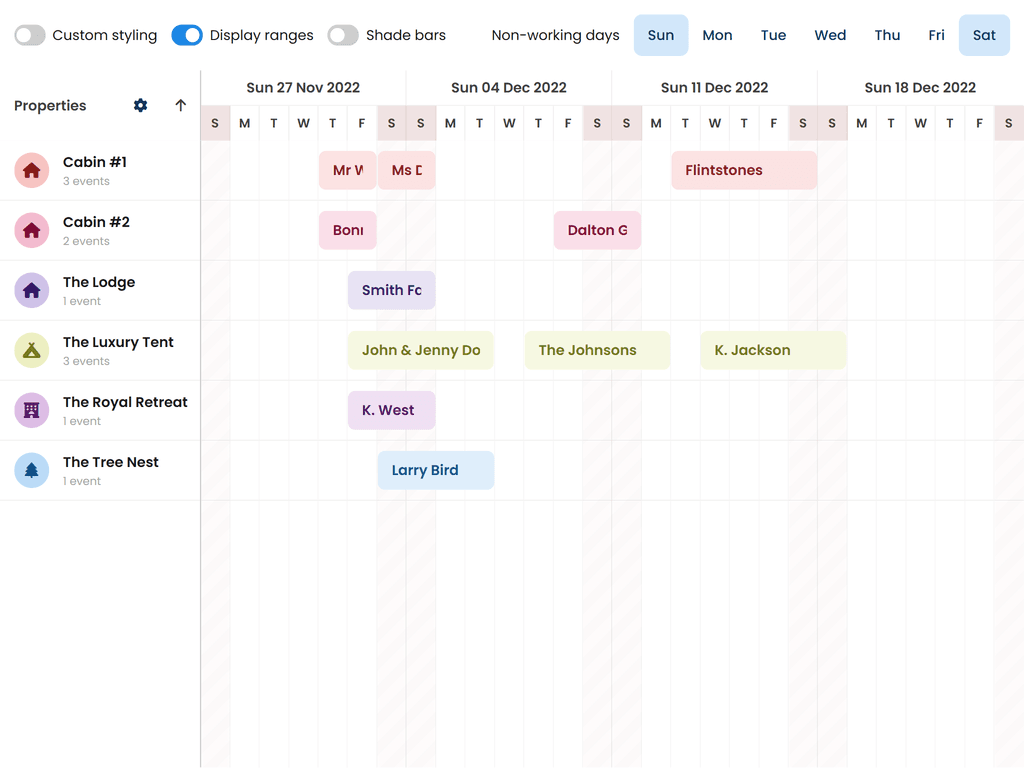Select The Johnsons event in Luxury Tent row
The image size is (1024, 768).
(x=597, y=350)
